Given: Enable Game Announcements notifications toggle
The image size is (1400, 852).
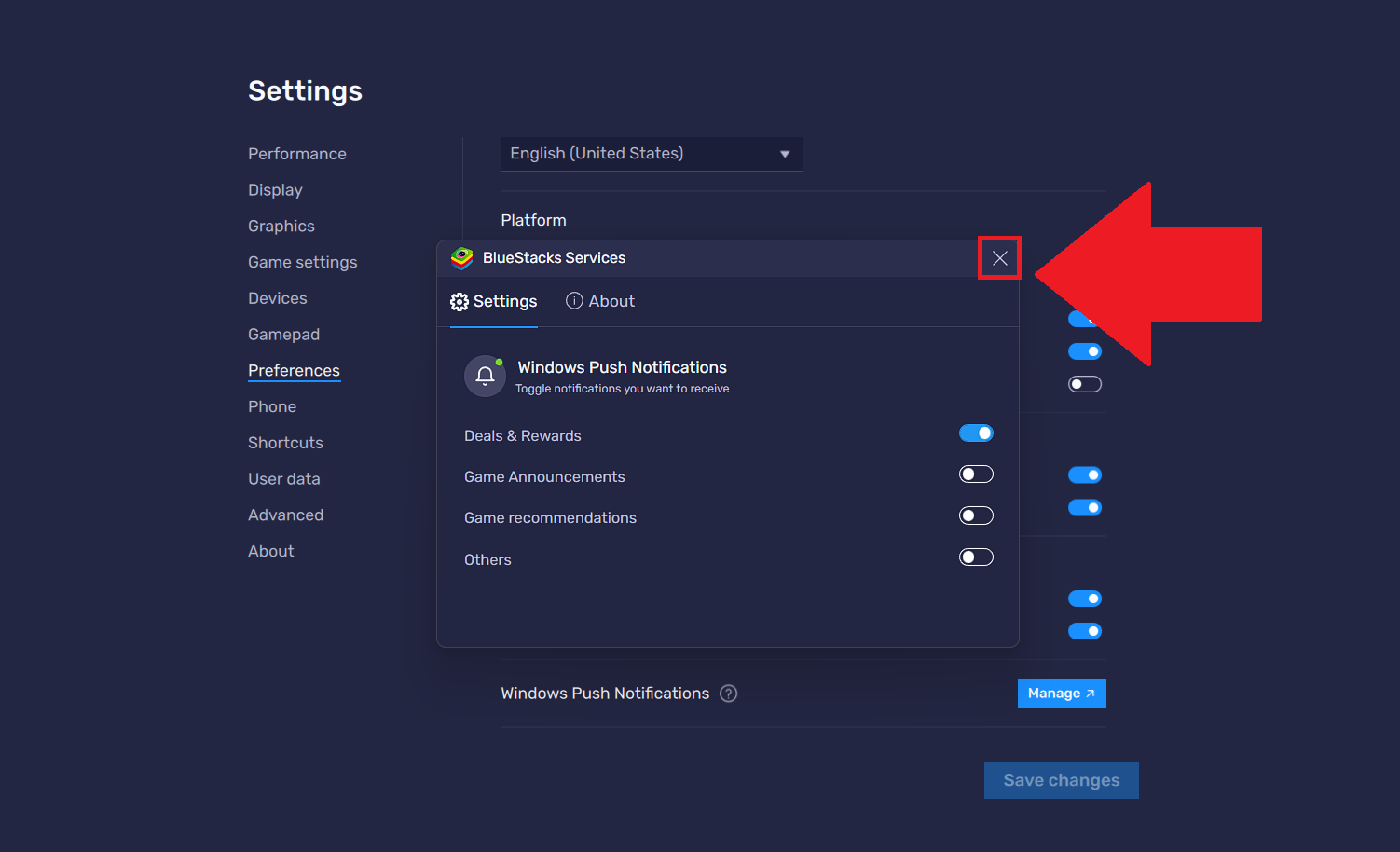Looking at the screenshot, I should point(976,474).
